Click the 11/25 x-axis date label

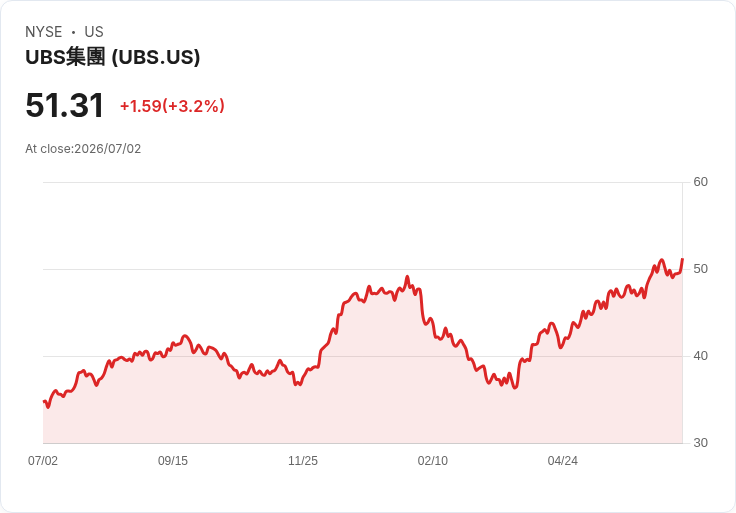tap(303, 460)
